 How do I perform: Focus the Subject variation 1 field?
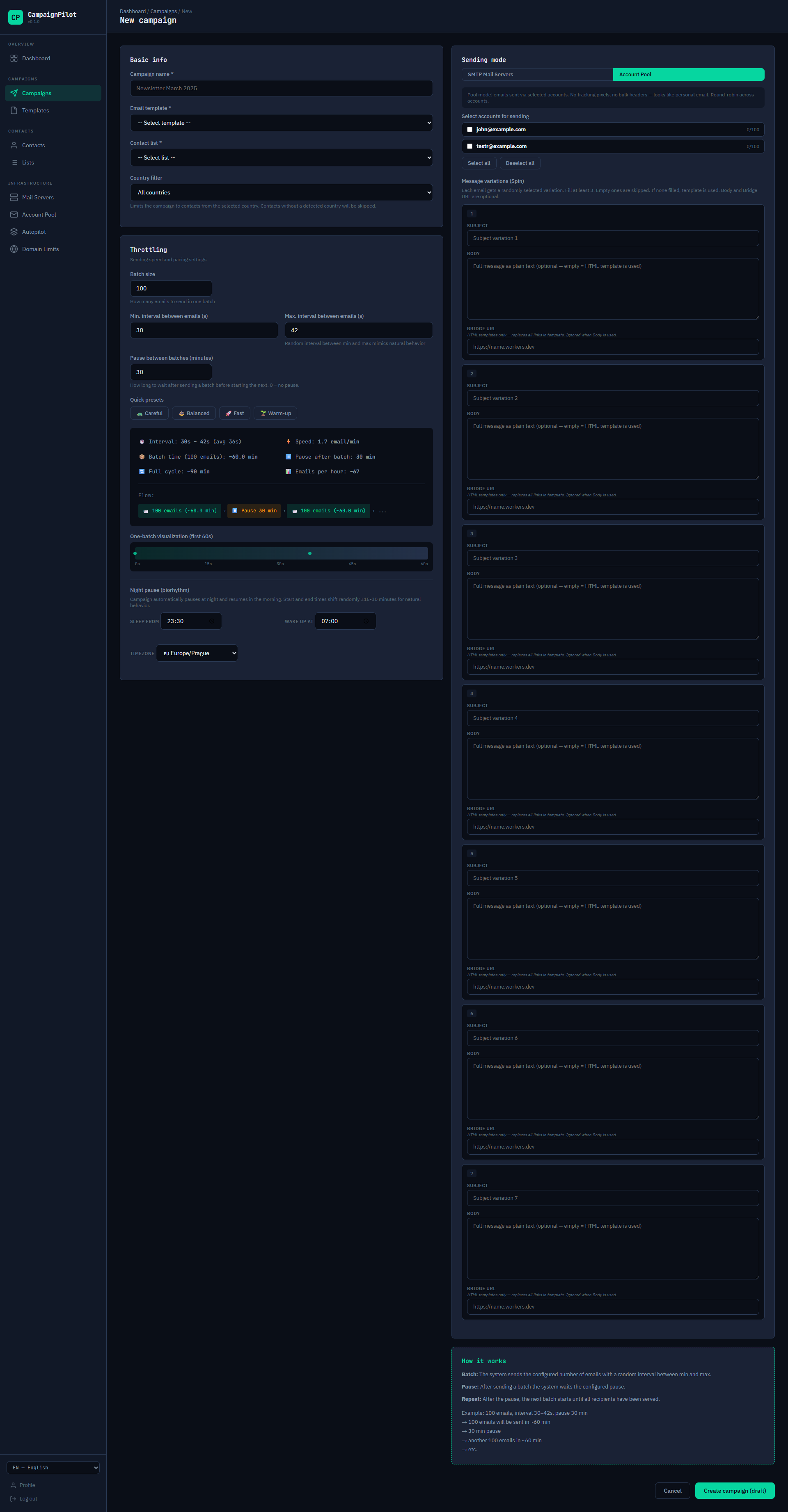click(612, 238)
